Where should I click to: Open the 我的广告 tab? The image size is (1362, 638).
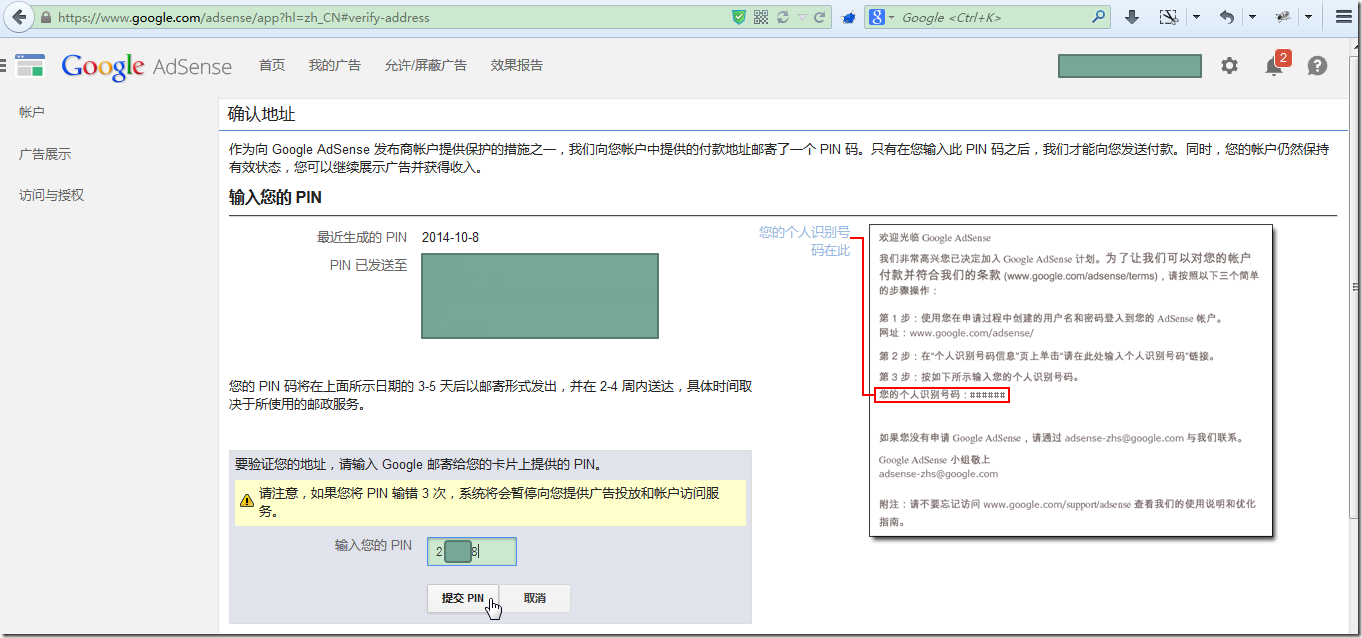tap(335, 65)
